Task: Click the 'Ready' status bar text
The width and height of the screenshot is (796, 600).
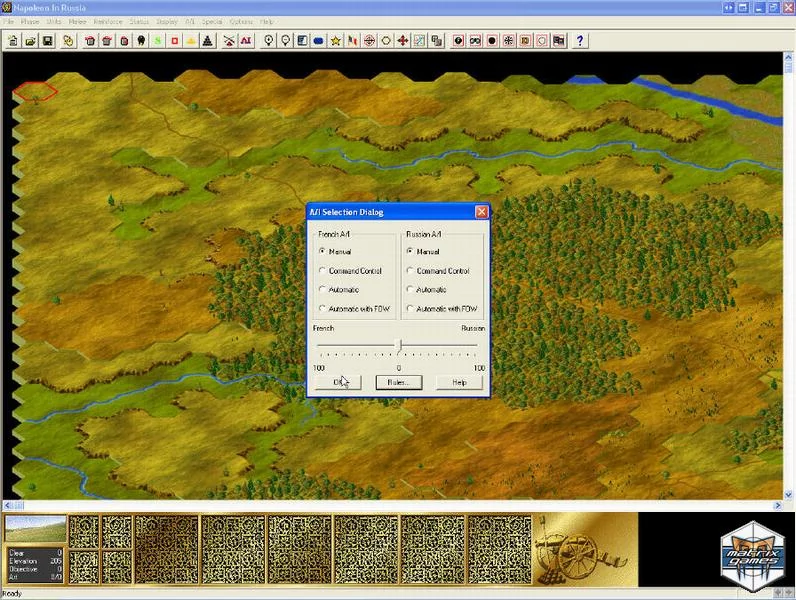Action: [12, 593]
